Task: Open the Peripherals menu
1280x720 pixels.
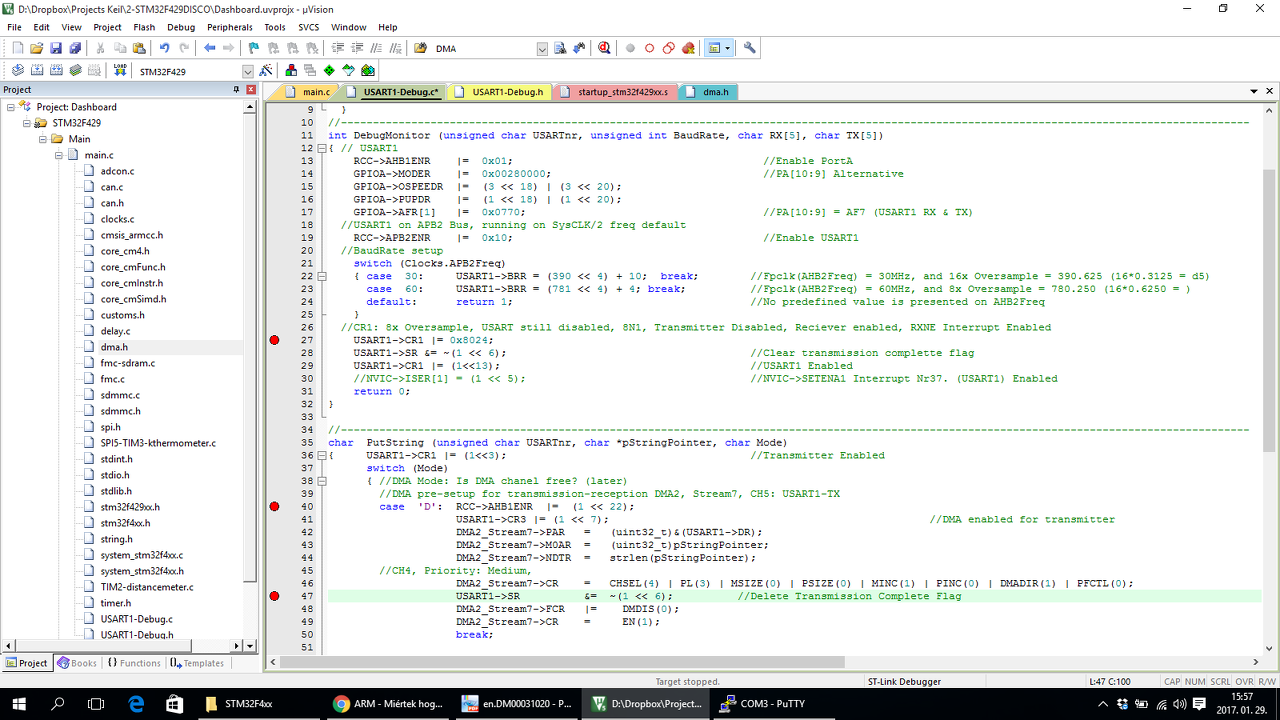Action: click(x=230, y=27)
